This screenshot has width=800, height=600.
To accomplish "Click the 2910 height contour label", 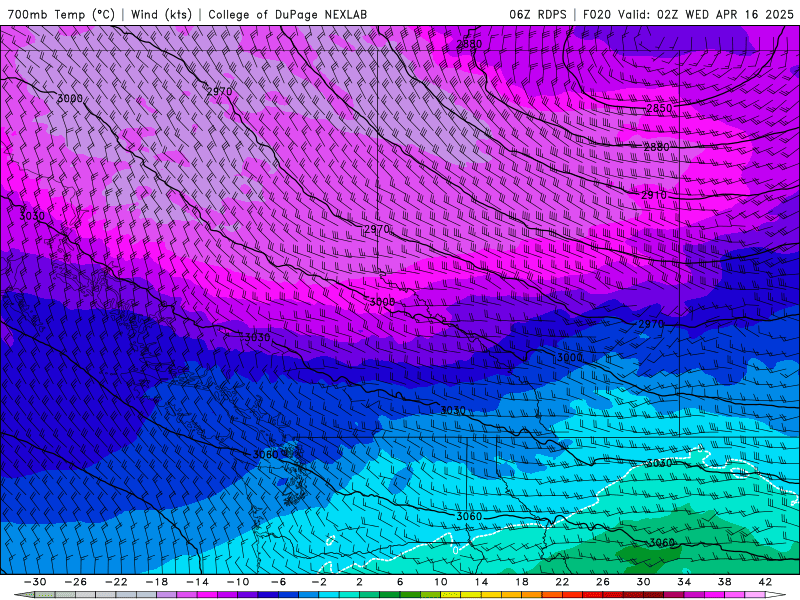I will pos(654,195).
